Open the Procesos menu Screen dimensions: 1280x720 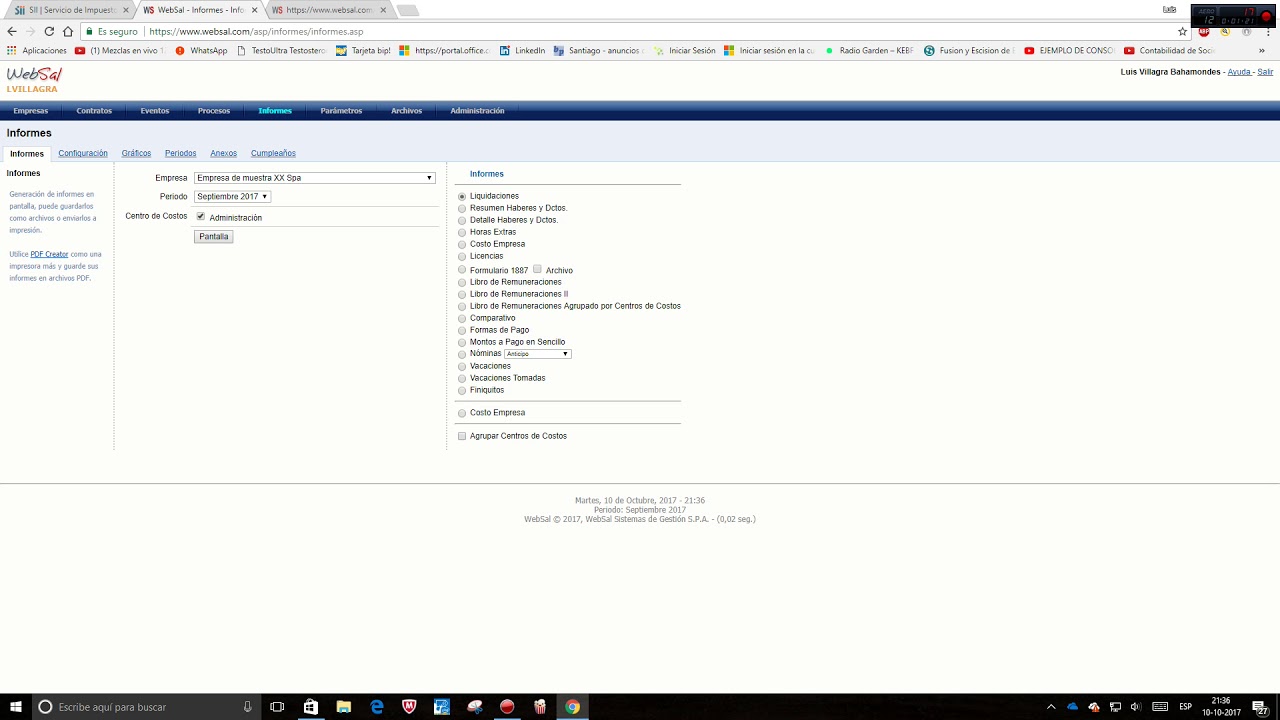[214, 111]
